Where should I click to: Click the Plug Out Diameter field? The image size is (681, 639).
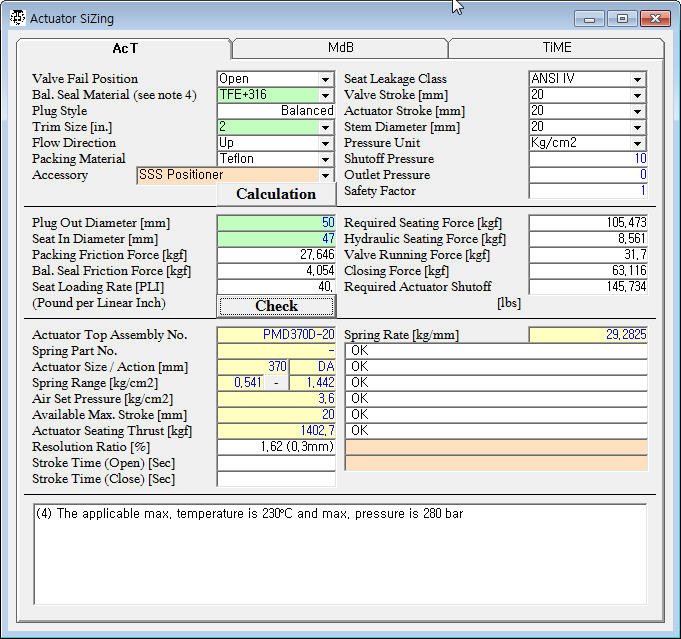(x=276, y=223)
